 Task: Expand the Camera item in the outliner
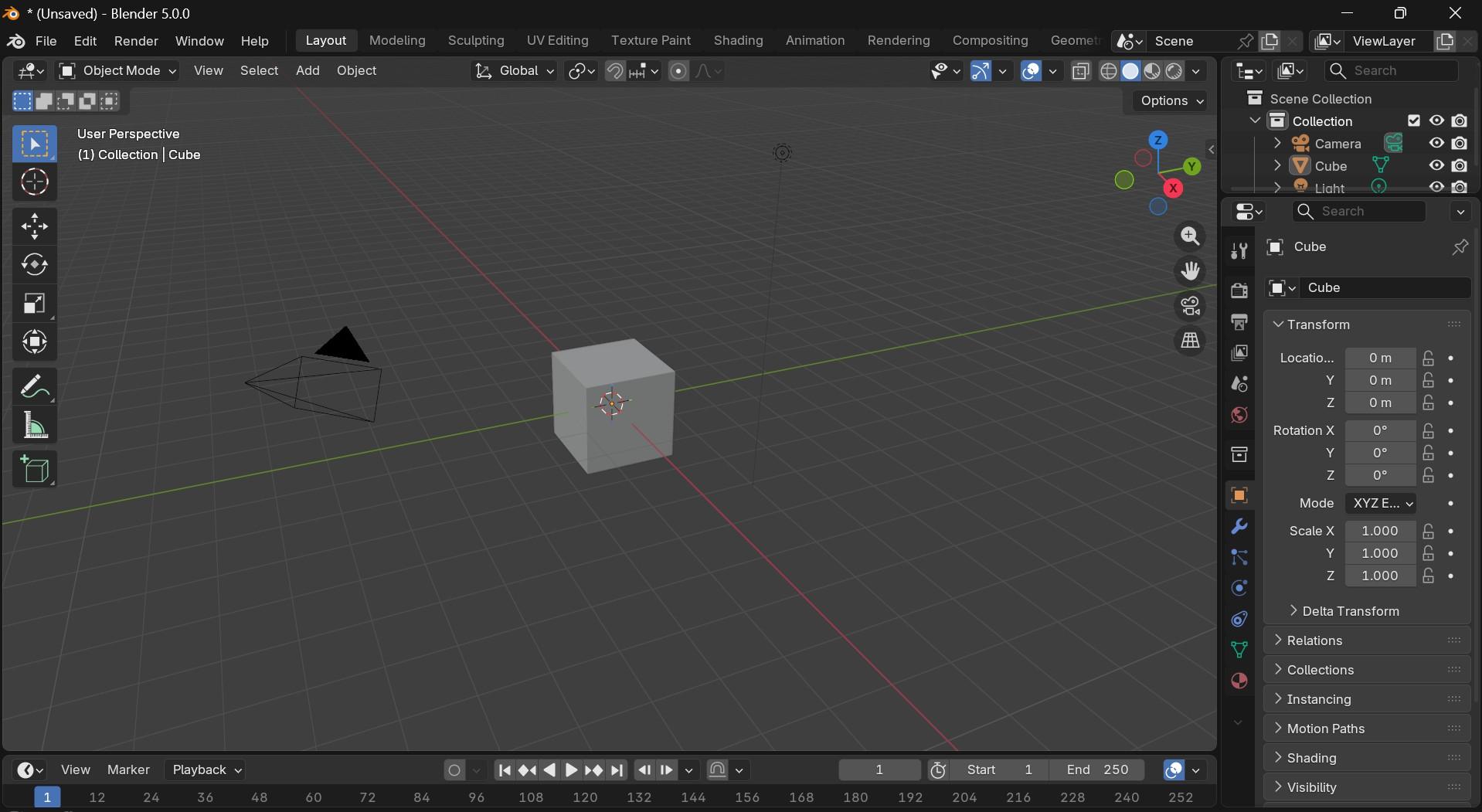click(1278, 143)
